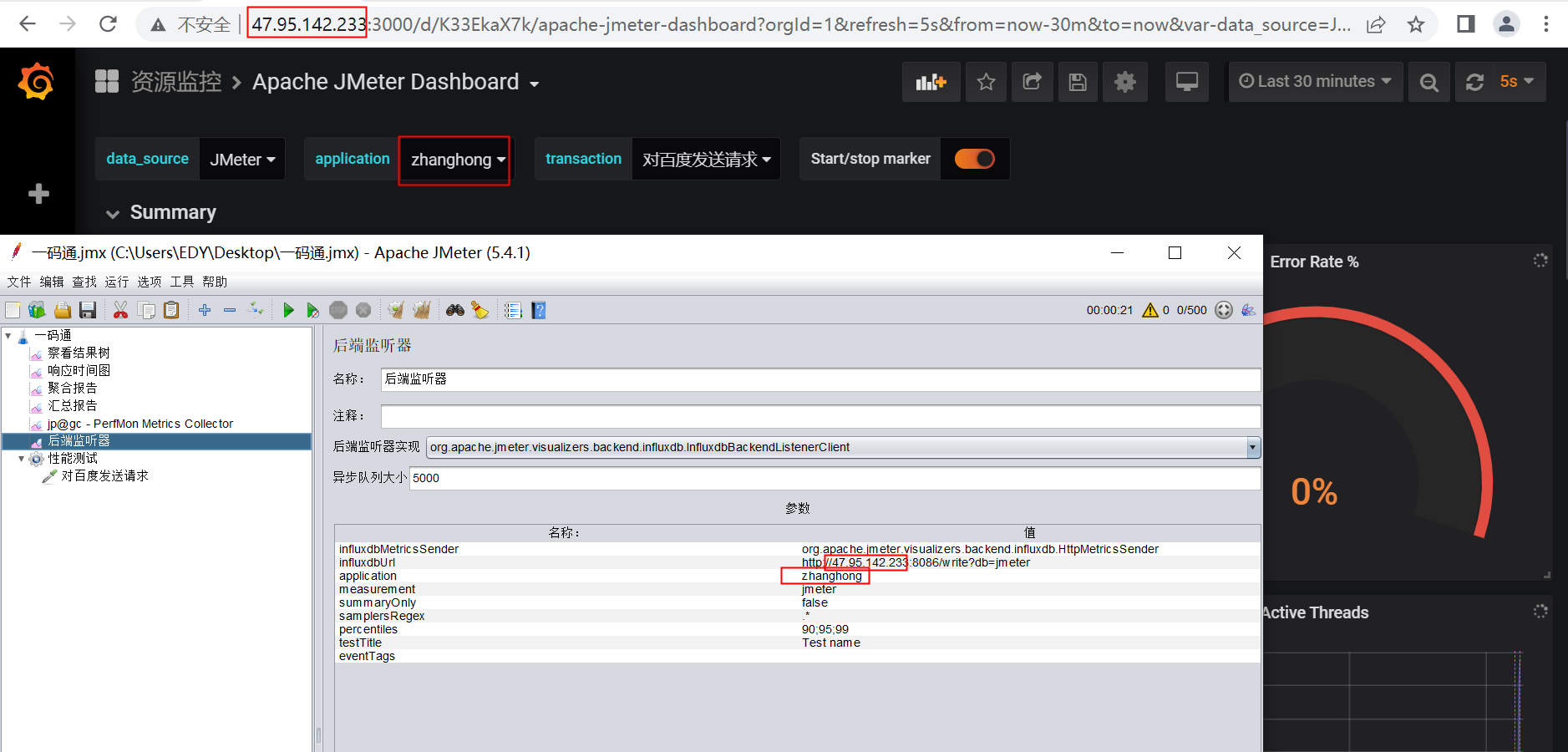Viewport: 1568px width, 752px height.
Task: Open Grafana create plus menu
Action: (x=38, y=194)
